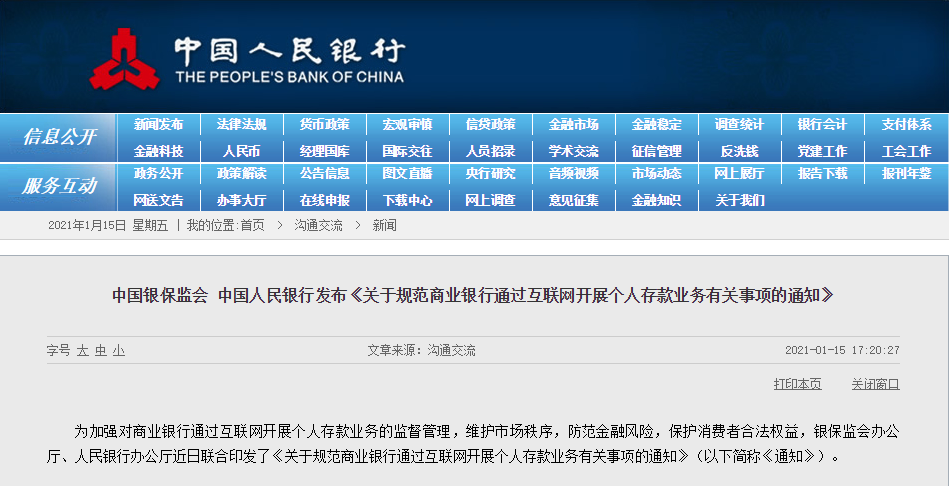Image resolution: width=950 pixels, height=486 pixels.
Task: Go to 政策解读
Action: 241,173
